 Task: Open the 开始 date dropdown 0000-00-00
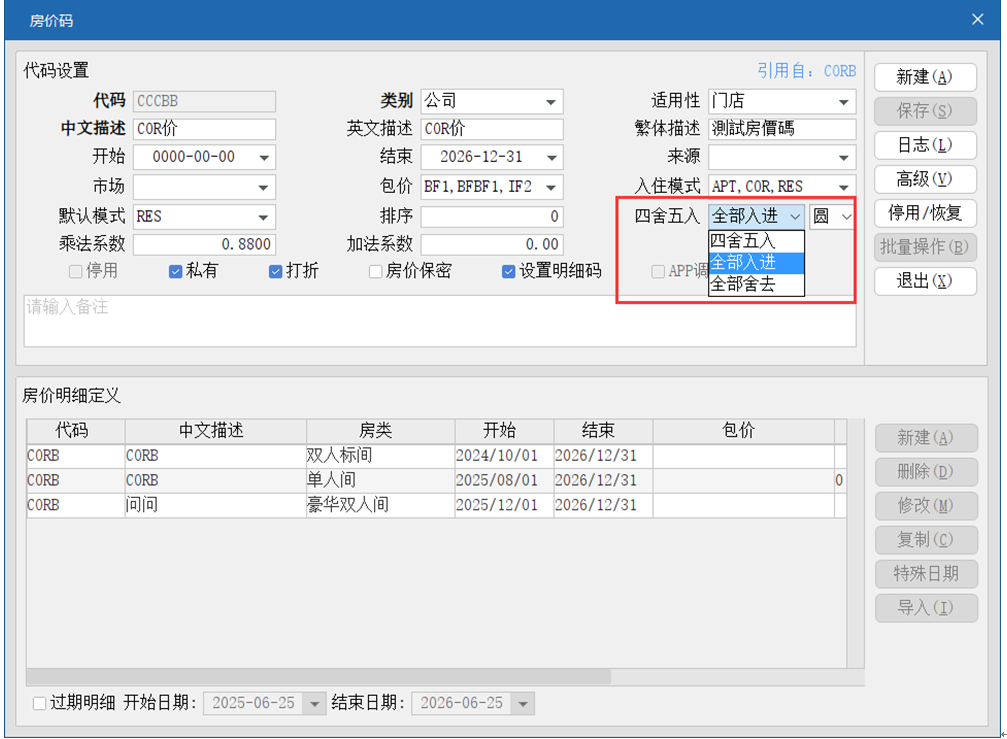pos(264,157)
